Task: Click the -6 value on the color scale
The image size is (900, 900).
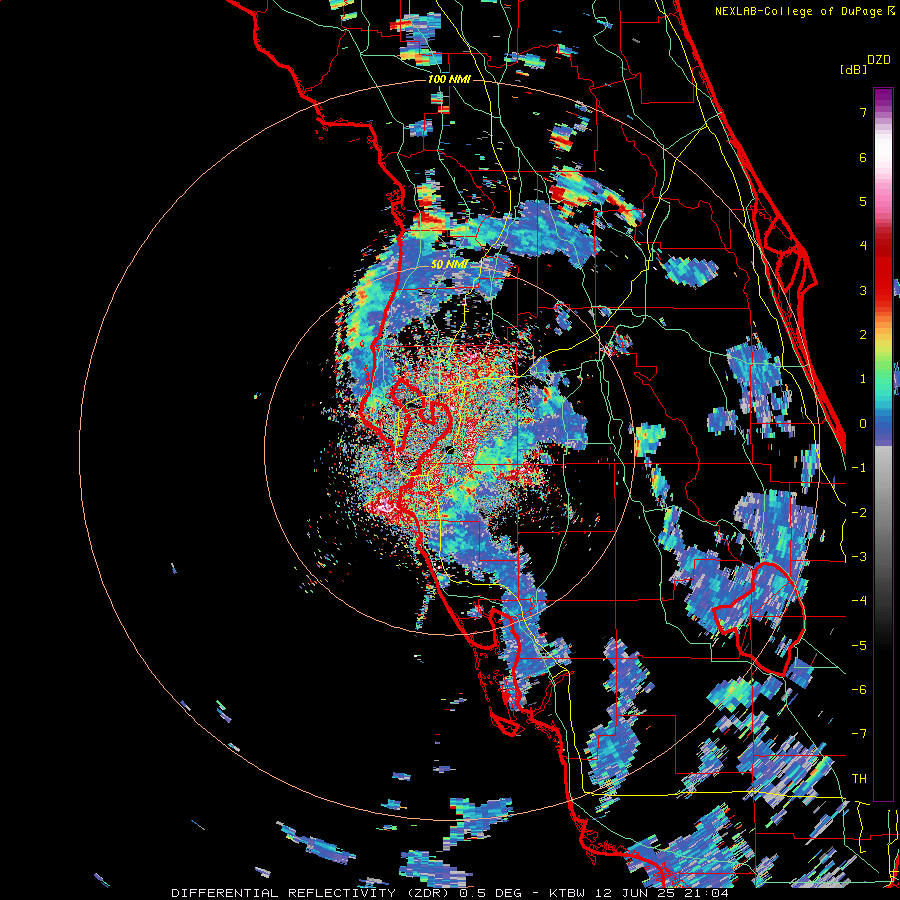Action: click(x=859, y=690)
